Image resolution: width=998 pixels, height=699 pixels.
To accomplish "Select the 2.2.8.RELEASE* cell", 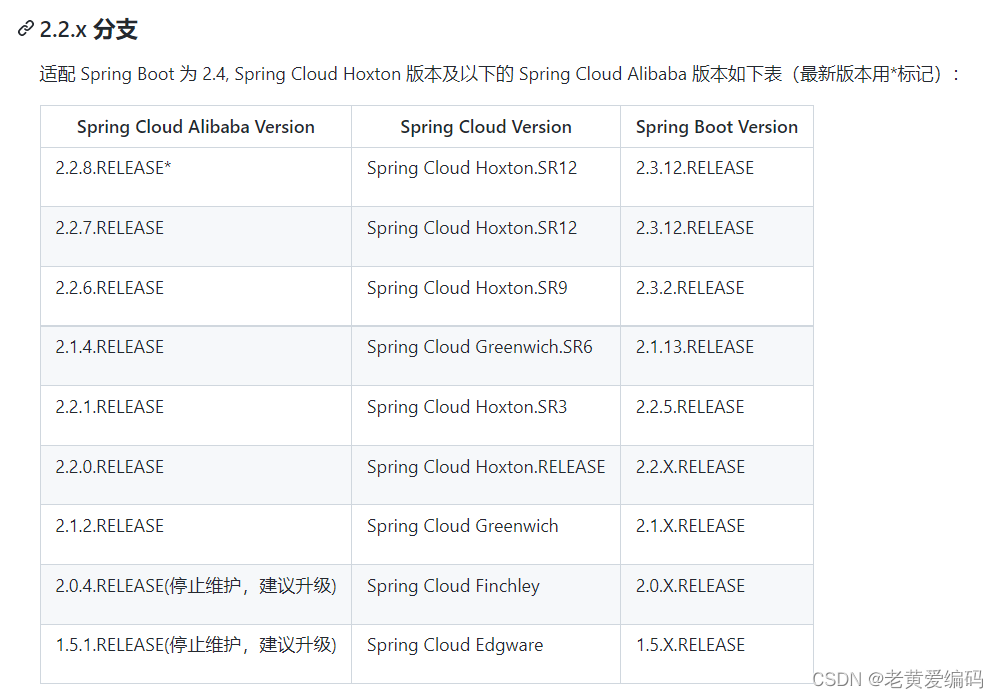I will [195, 177].
